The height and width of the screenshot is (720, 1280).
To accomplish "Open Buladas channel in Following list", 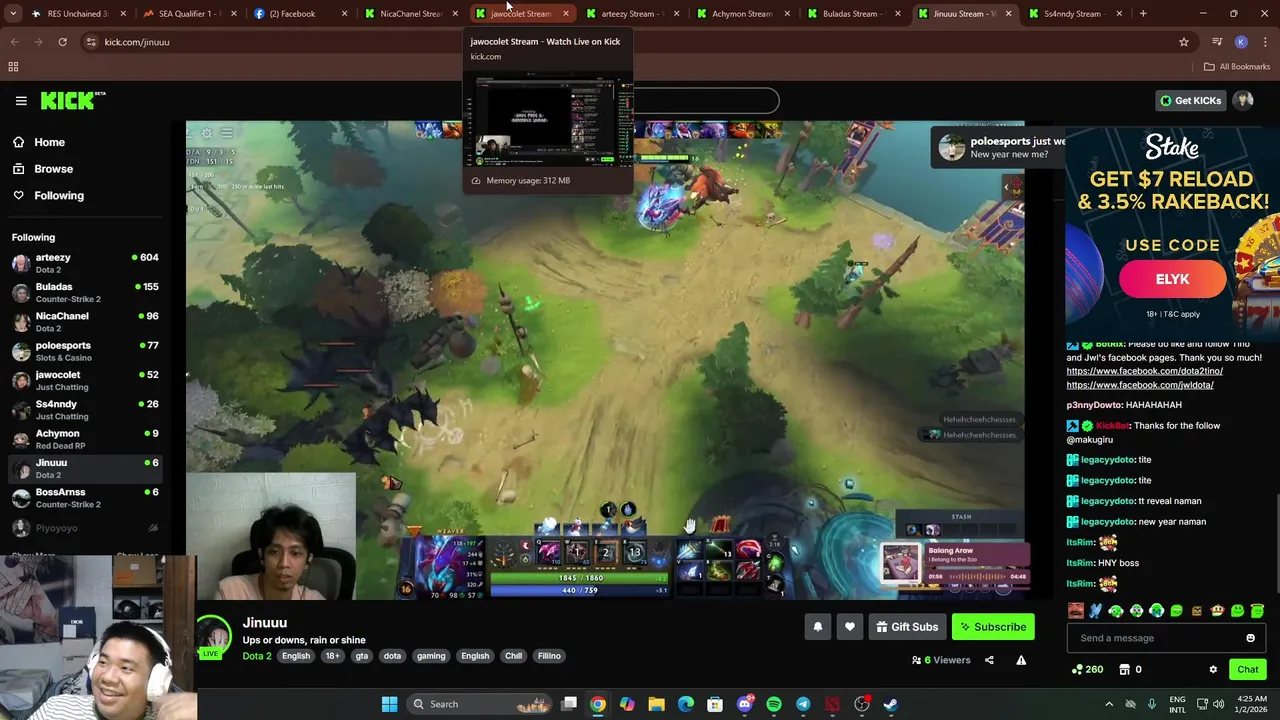I will pyautogui.click(x=85, y=292).
